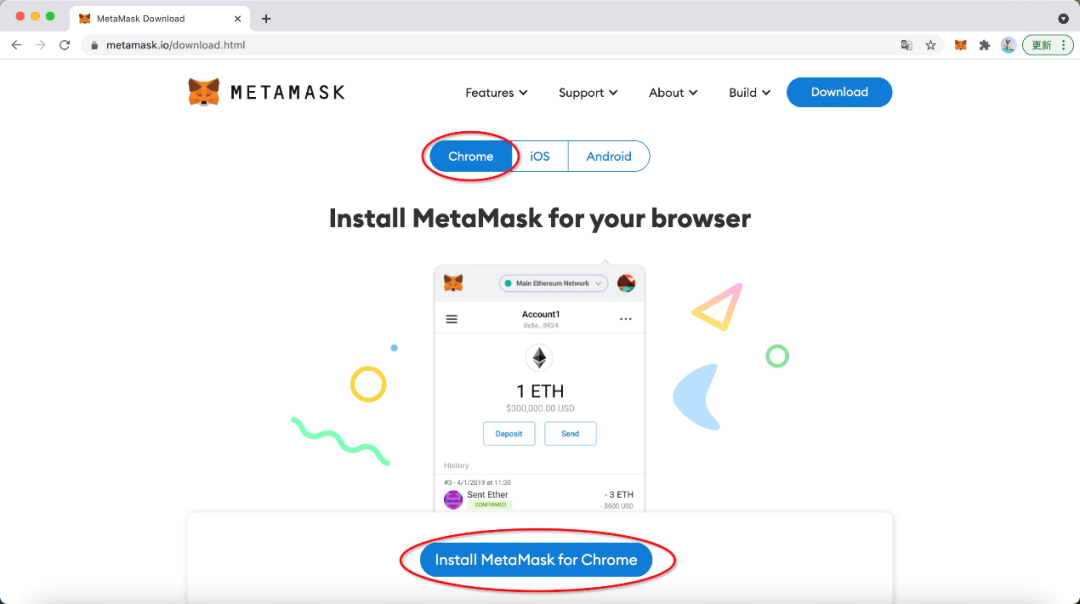
Task: Click the Ethereum diamond logo
Action: (539, 358)
